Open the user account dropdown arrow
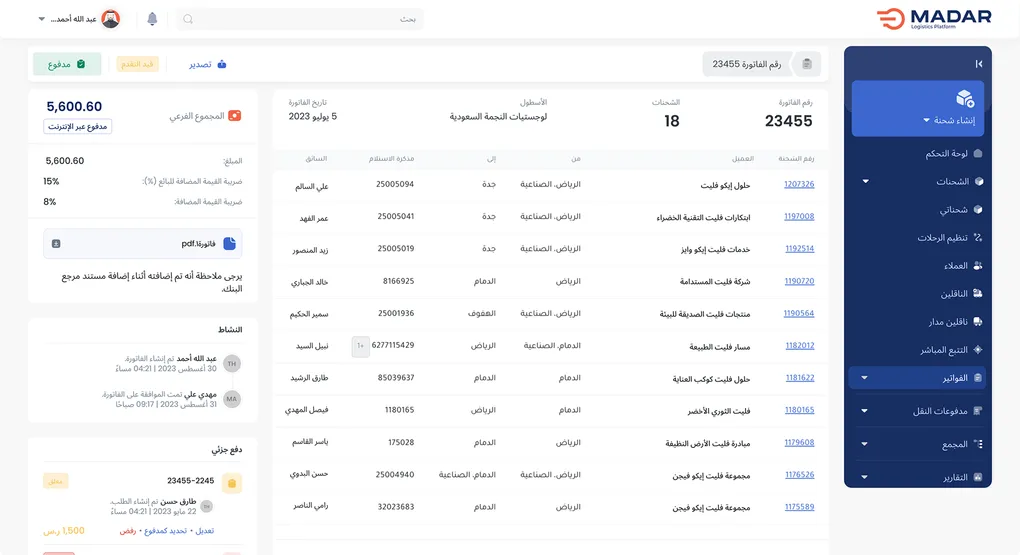The height and width of the screenshot is (555, 1020). point(42,19)
